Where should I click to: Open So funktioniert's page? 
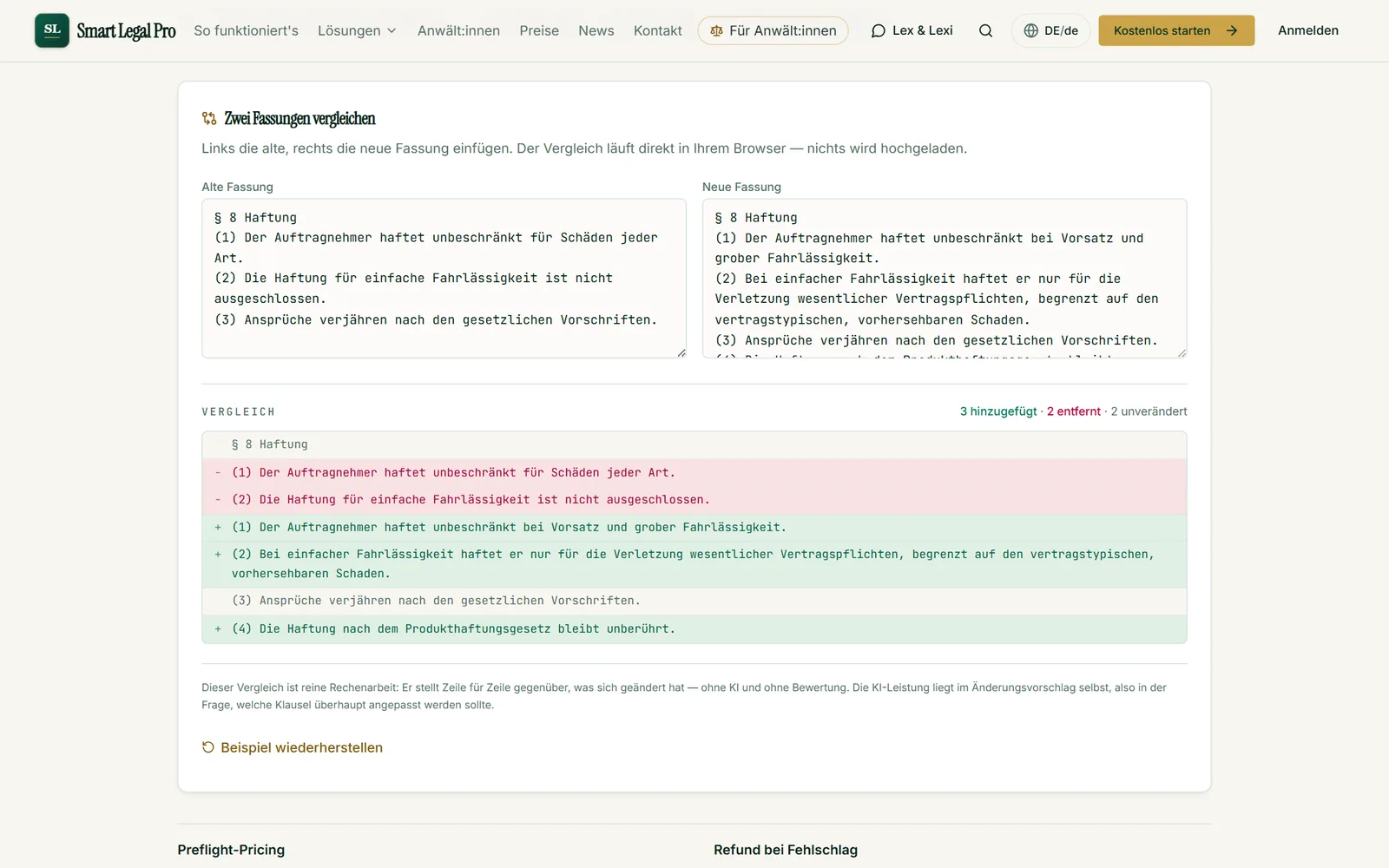(246, 30)
